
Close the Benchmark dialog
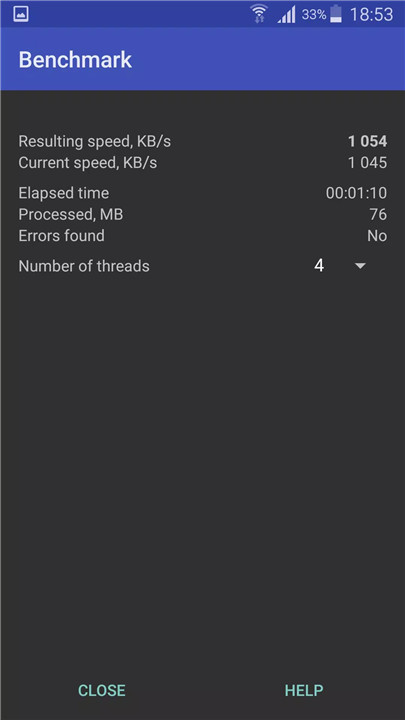101,690
